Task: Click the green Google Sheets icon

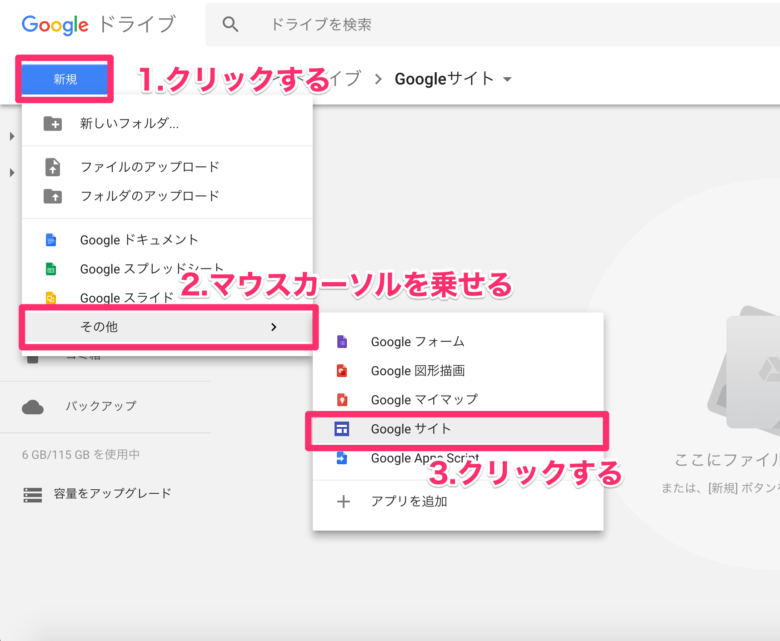Action: coord(51,269)
